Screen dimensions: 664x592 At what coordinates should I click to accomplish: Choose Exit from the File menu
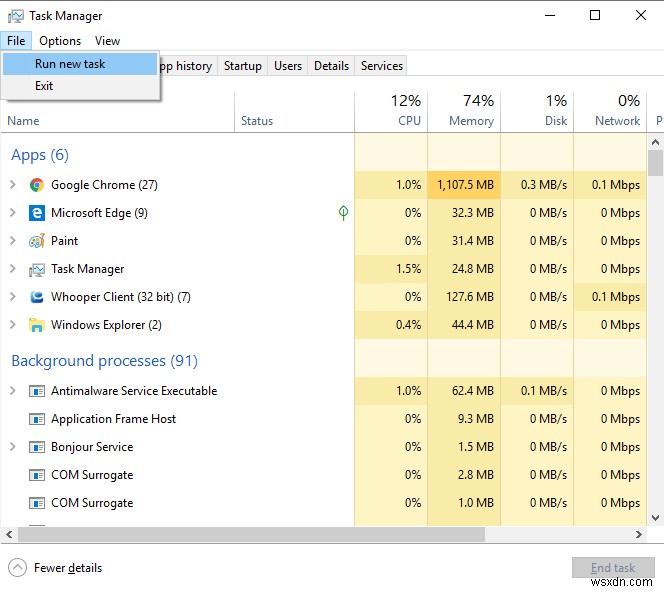80,86
